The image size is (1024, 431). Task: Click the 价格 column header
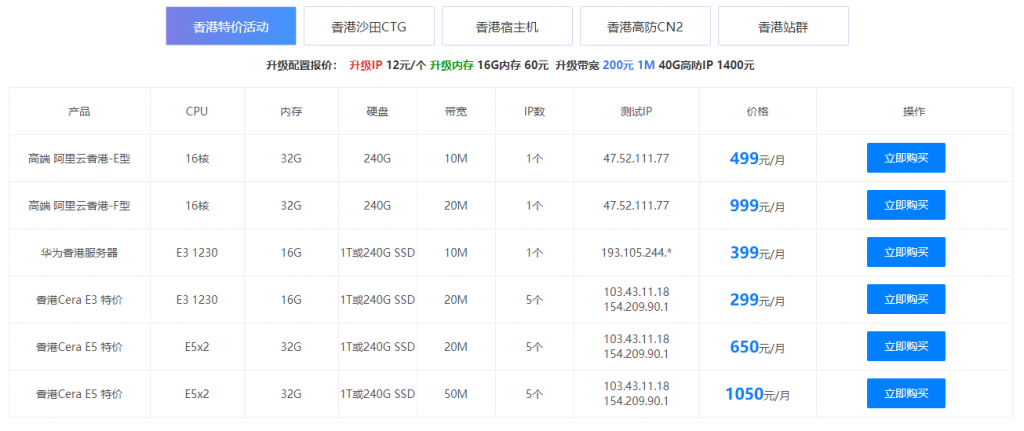[x=758, y=112]
